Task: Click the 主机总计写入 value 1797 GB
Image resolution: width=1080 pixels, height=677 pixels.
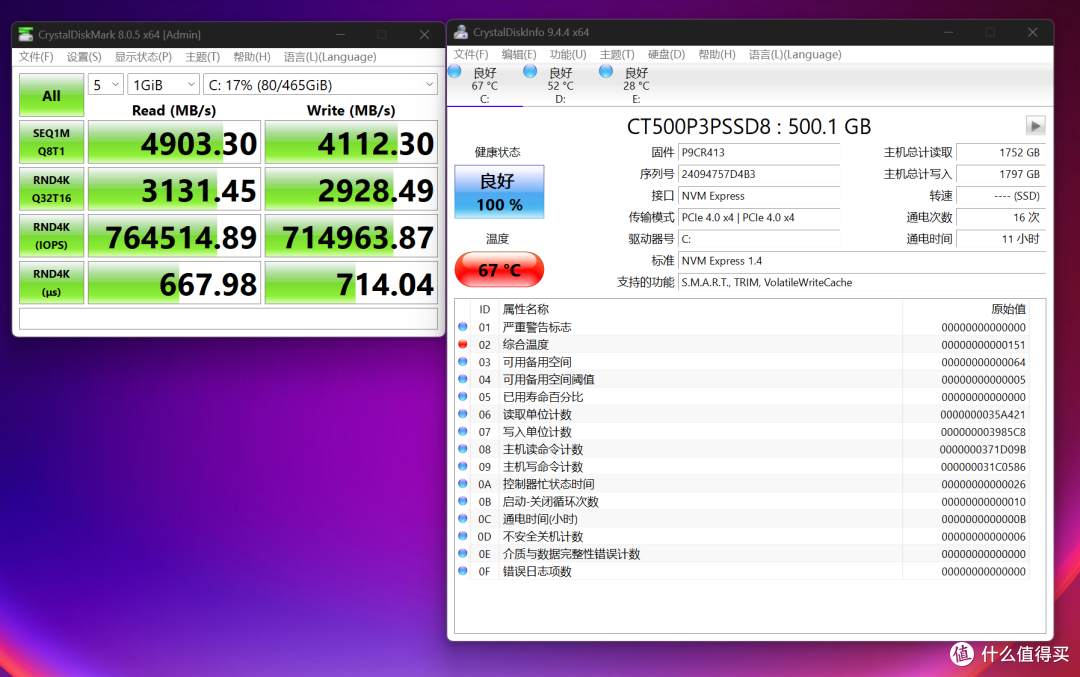Action: tap(1001, 174)
